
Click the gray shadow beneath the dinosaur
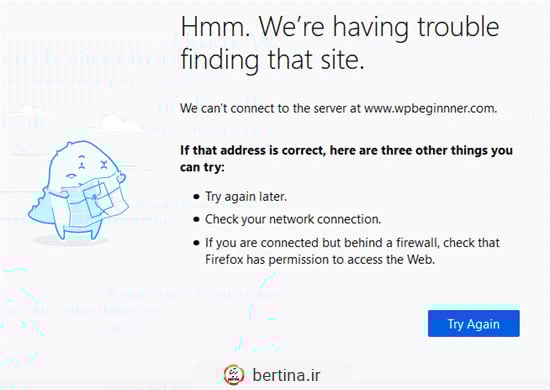pyautogui.click(x=70, y=241)
